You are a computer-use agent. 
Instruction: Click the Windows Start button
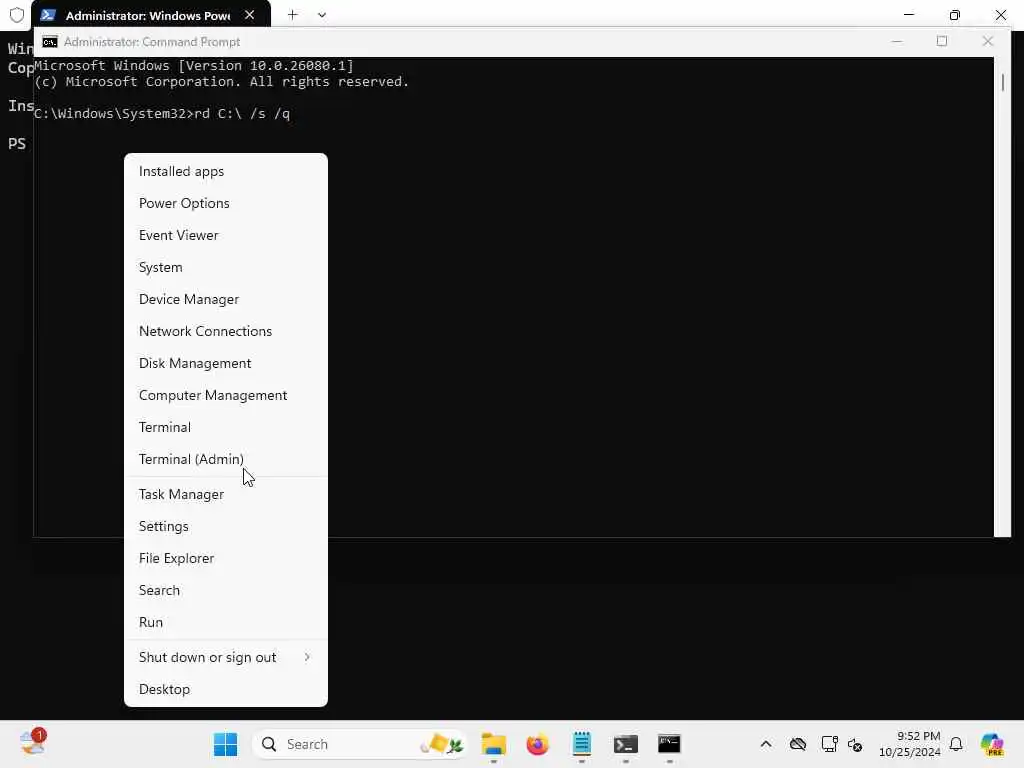pyautogui.click(x=225, y=744)
